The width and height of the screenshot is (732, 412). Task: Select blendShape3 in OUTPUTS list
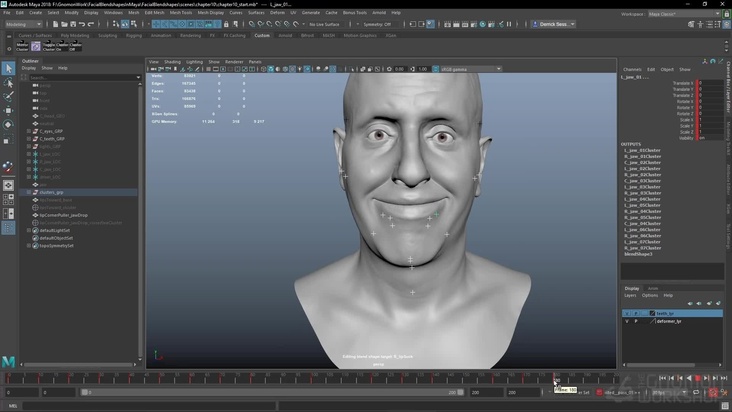[x=638, y=254]
